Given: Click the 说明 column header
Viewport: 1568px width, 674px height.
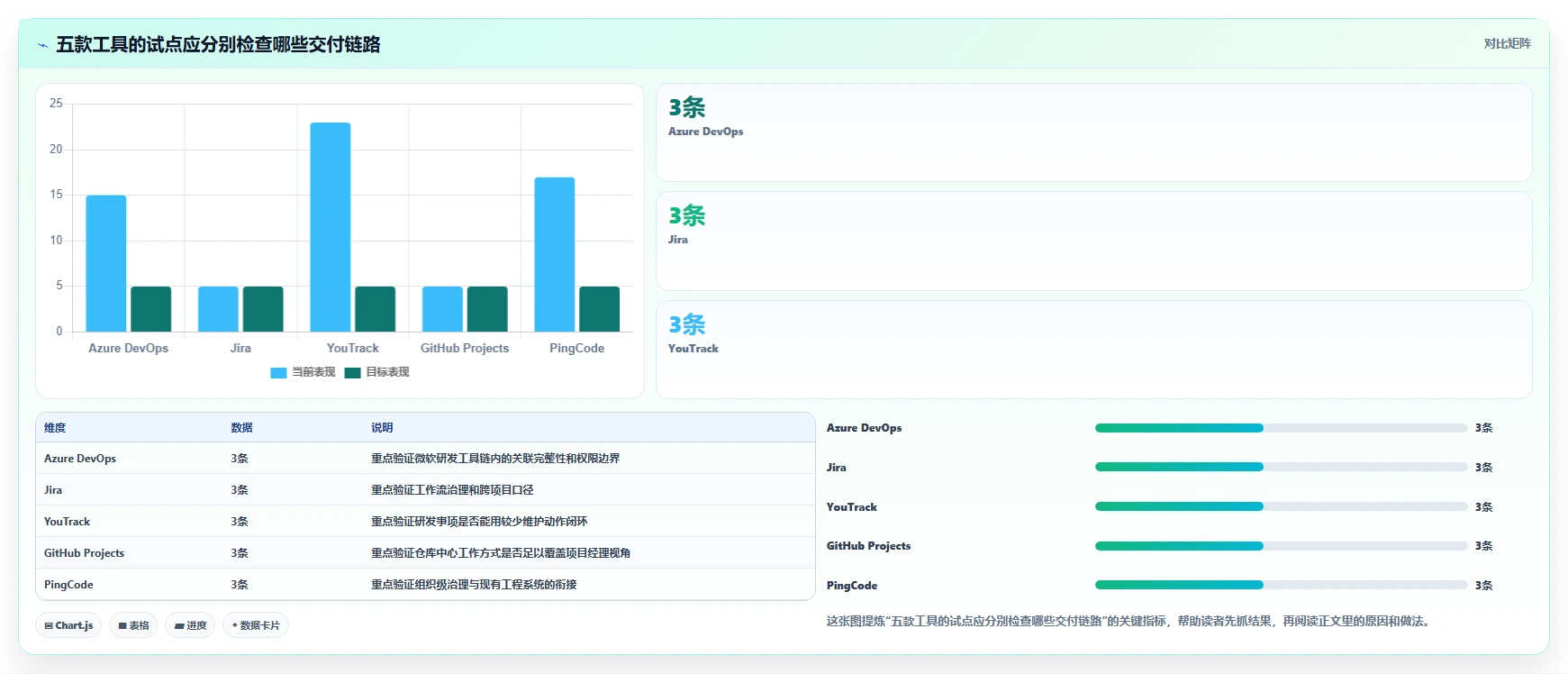Looking at the screenshot, I should (382, 428).
